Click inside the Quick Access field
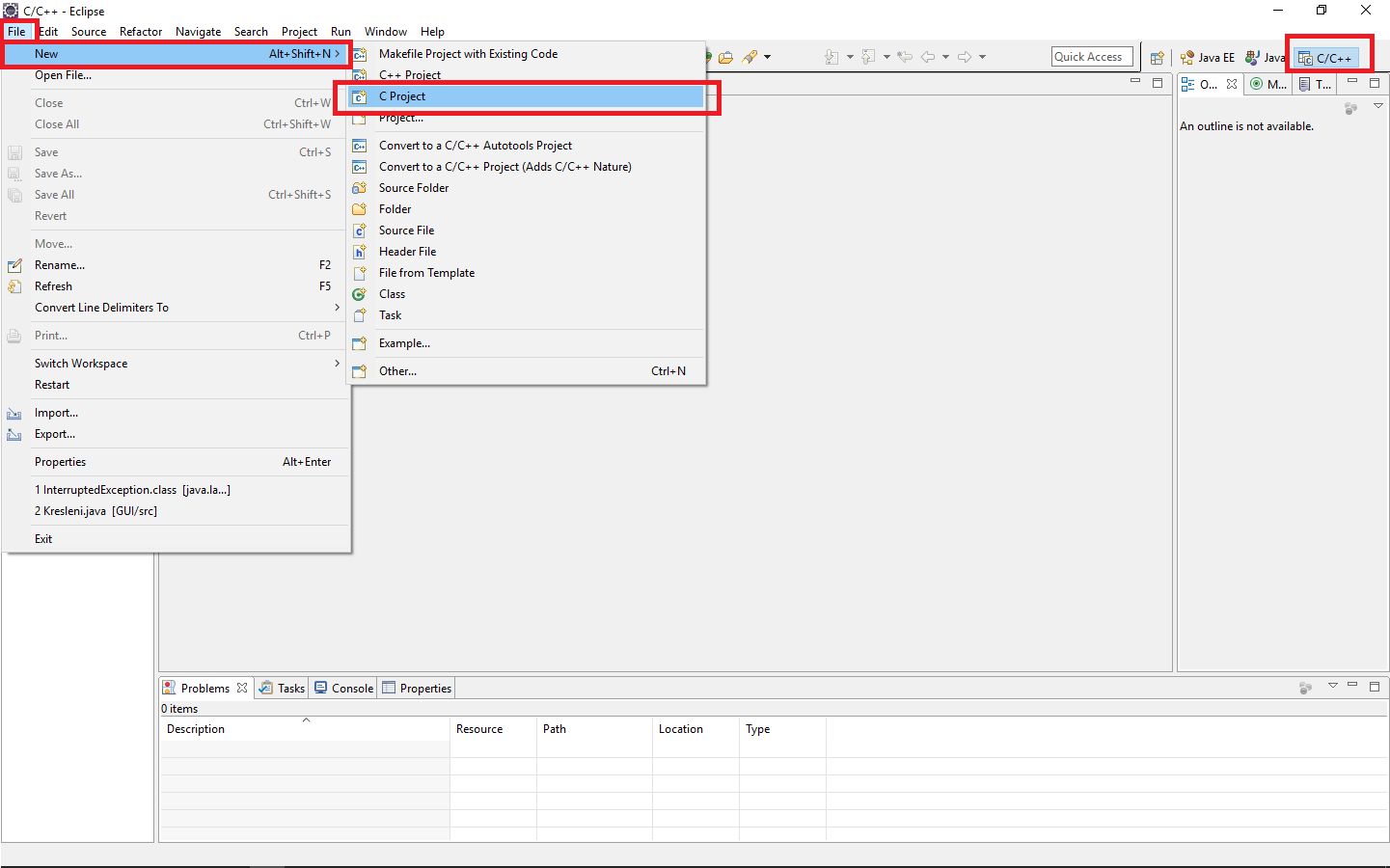The width and height of the screenshot is (1390, 868). coord(1091,56)
